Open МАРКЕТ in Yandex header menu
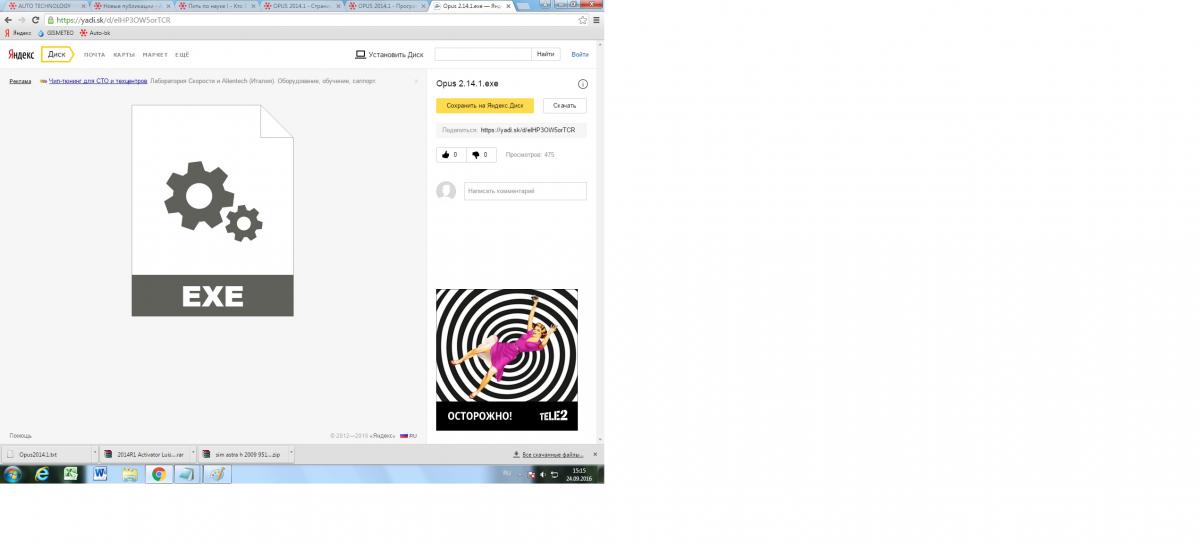This screenshot has height=544, width=1200. coord(155,55)
